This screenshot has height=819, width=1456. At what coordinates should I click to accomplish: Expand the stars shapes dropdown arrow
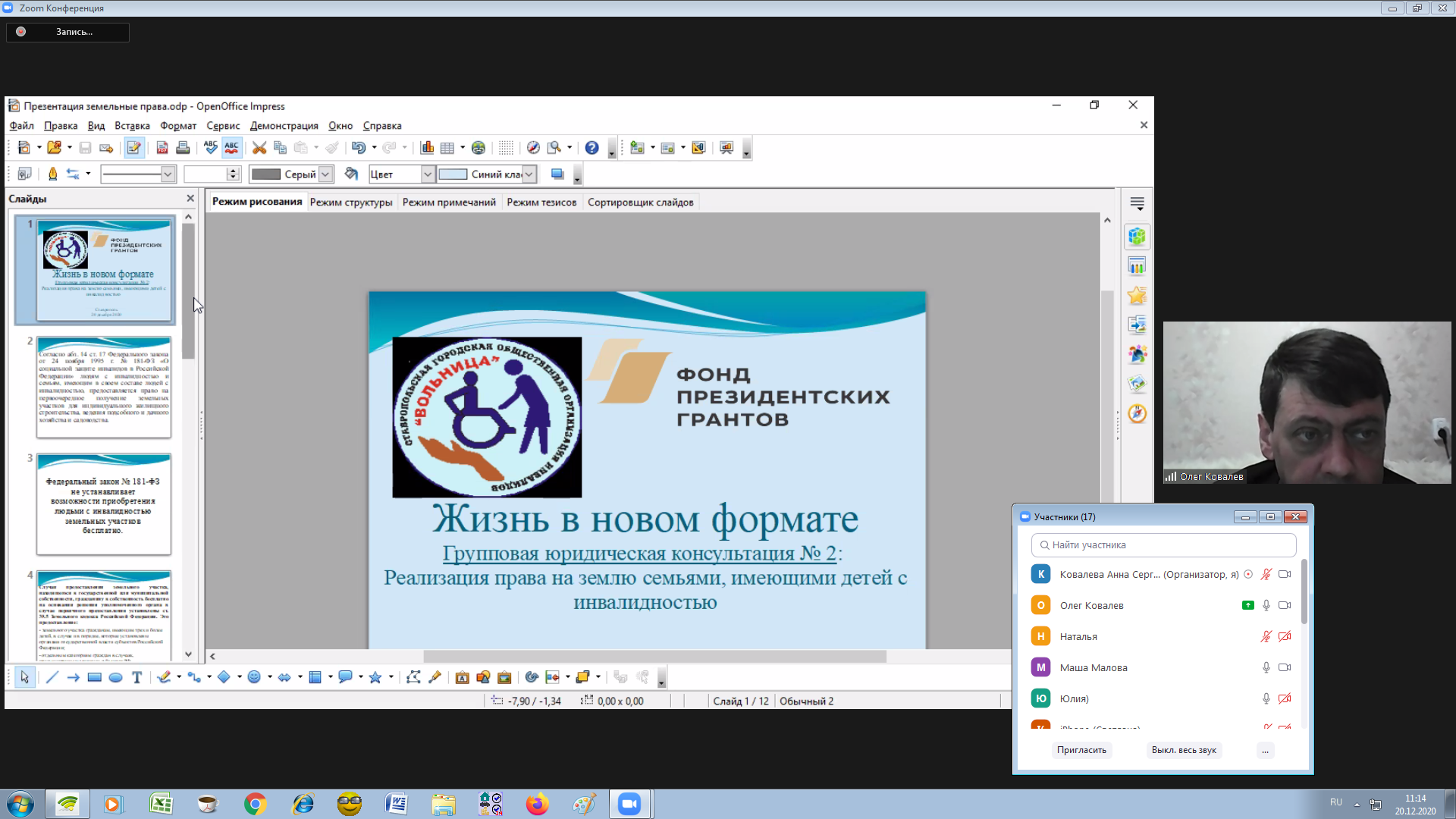(x=391, y=677)
